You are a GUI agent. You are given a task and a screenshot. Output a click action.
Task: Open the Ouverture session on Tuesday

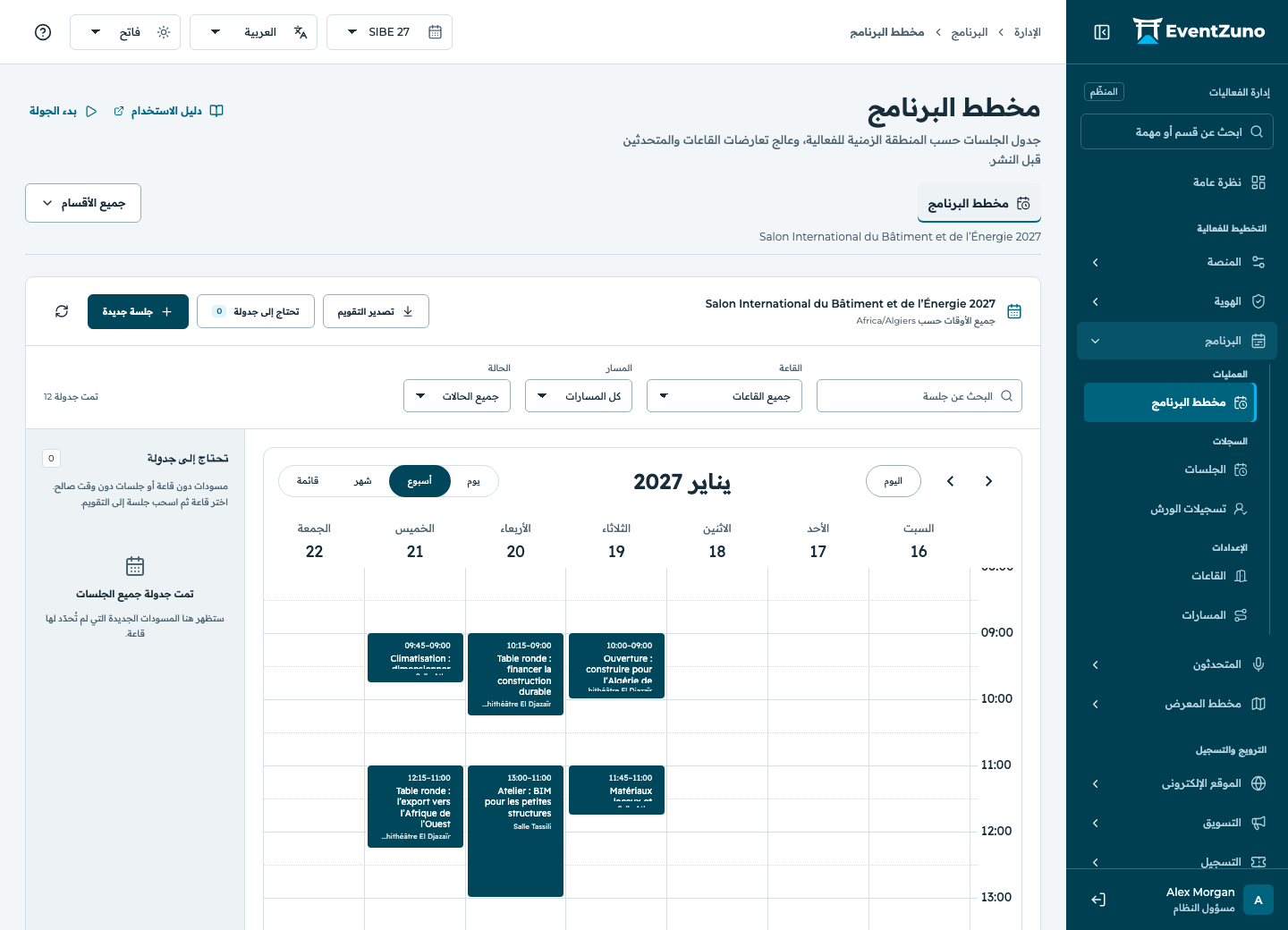(x=617, y=665)
